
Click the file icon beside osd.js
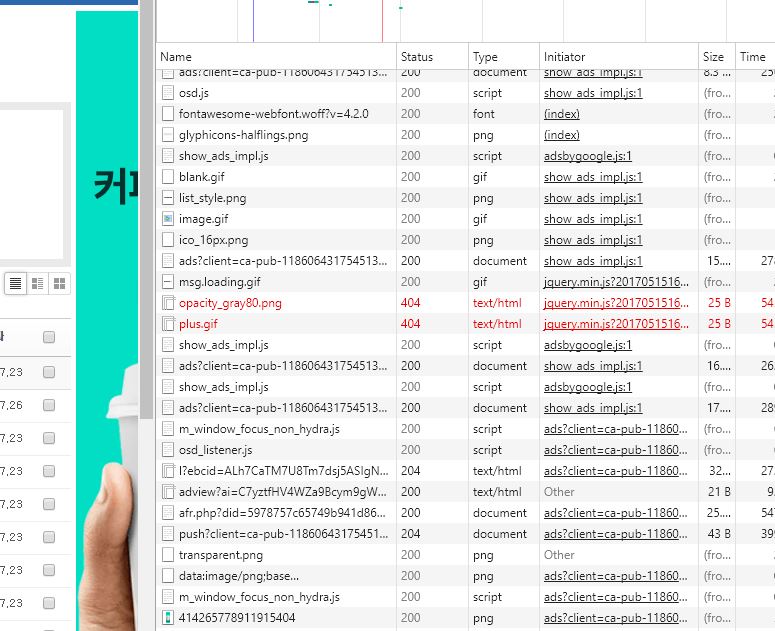(x=168, y=93)
